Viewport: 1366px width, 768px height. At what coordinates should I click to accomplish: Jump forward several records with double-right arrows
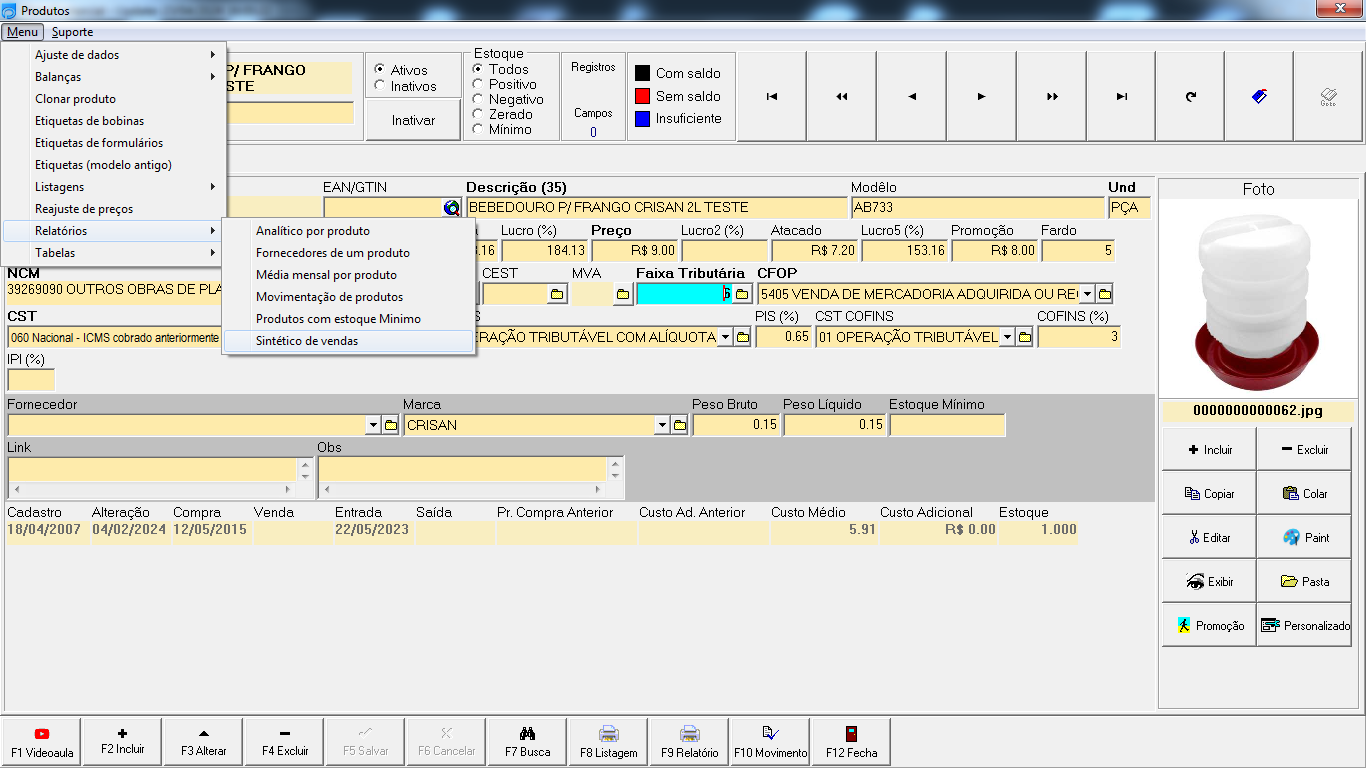click(x=1051, y=96)
